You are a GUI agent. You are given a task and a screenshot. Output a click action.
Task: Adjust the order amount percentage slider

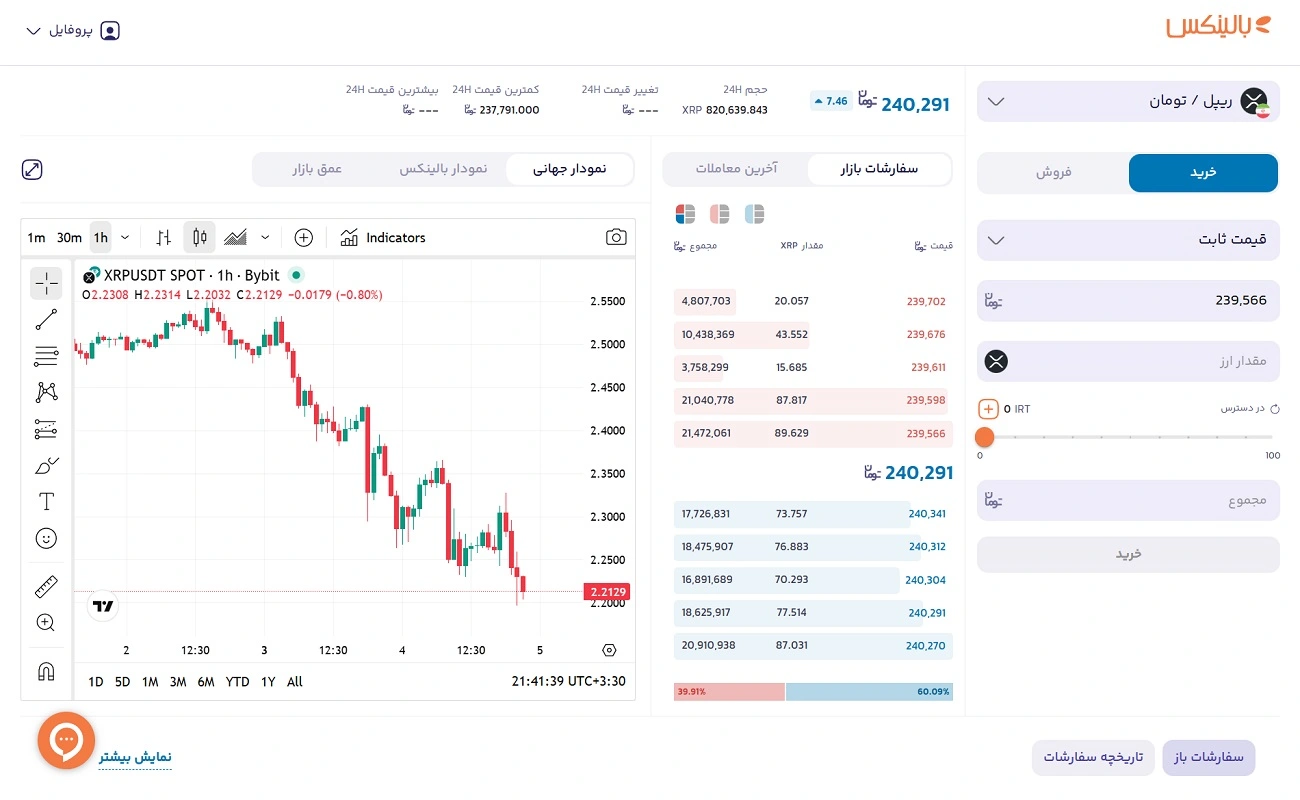pos(984,437)
